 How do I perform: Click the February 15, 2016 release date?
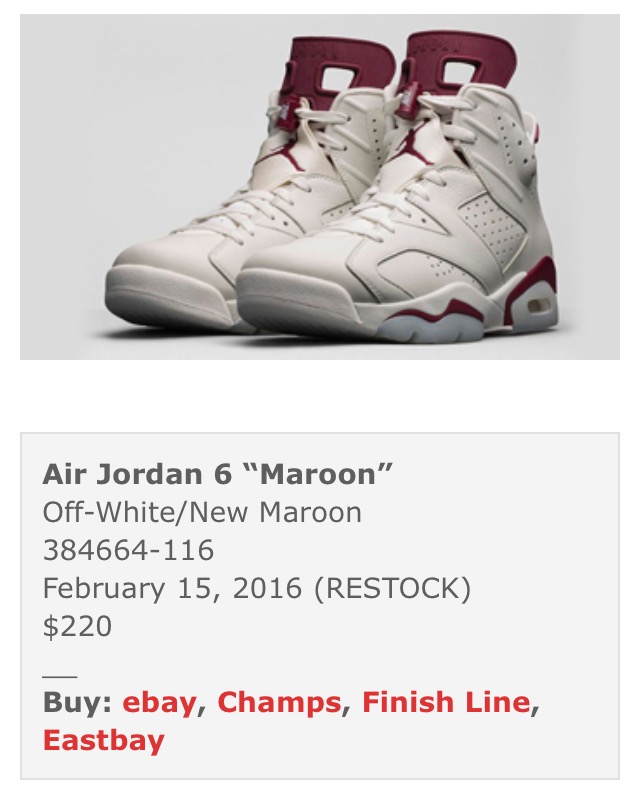(x=172, y=588)
